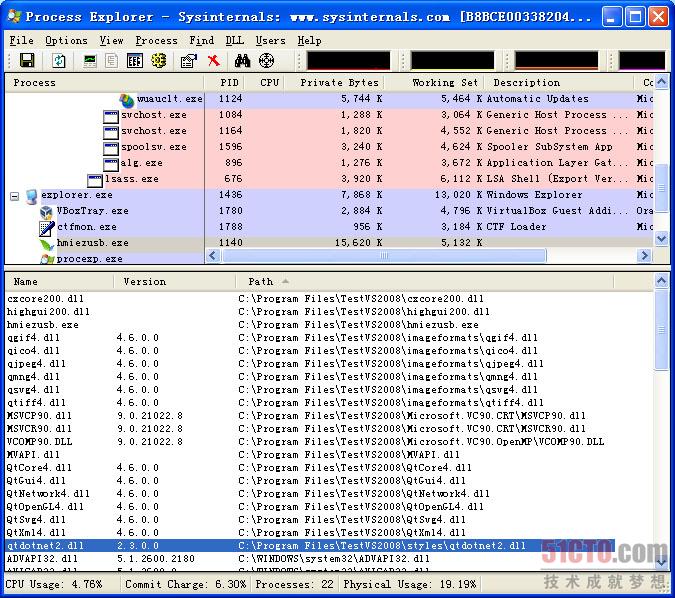Sort by the Process column header

coord(104,83)
